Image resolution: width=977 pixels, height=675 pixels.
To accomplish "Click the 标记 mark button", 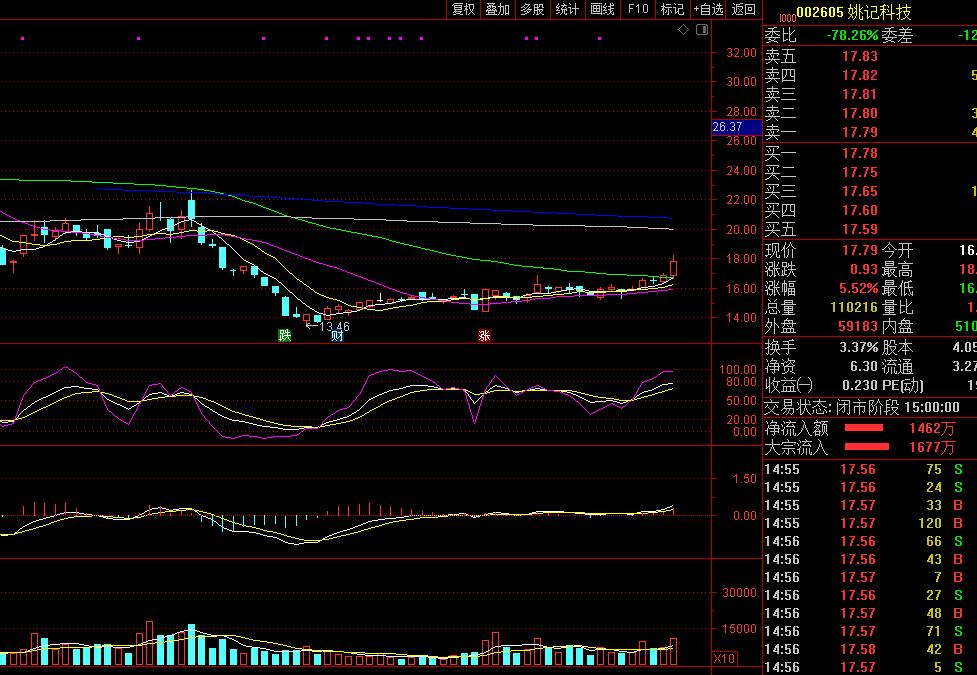I will click(672, 9).
